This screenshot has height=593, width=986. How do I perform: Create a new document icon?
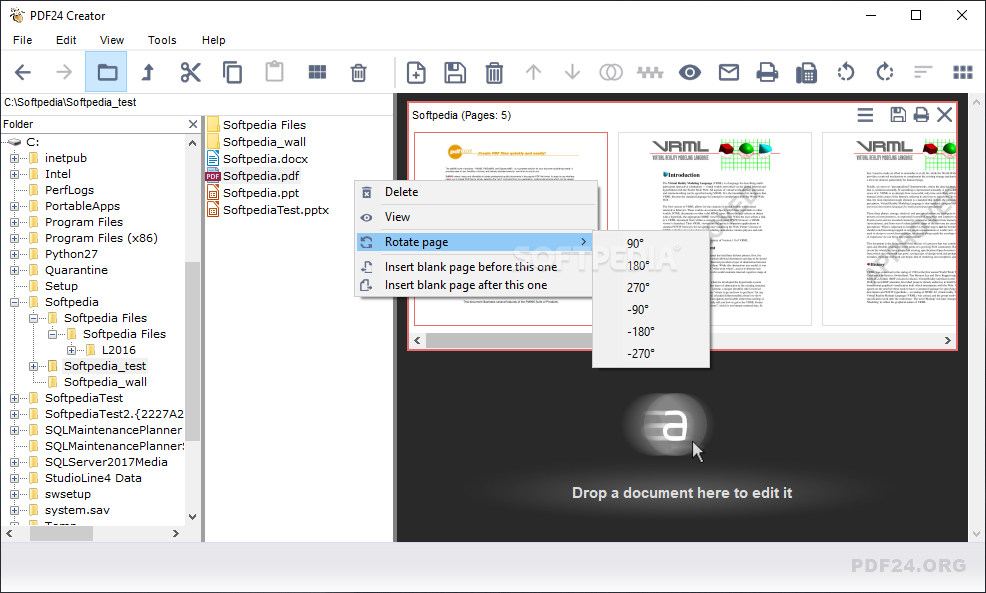click(416, 73)
